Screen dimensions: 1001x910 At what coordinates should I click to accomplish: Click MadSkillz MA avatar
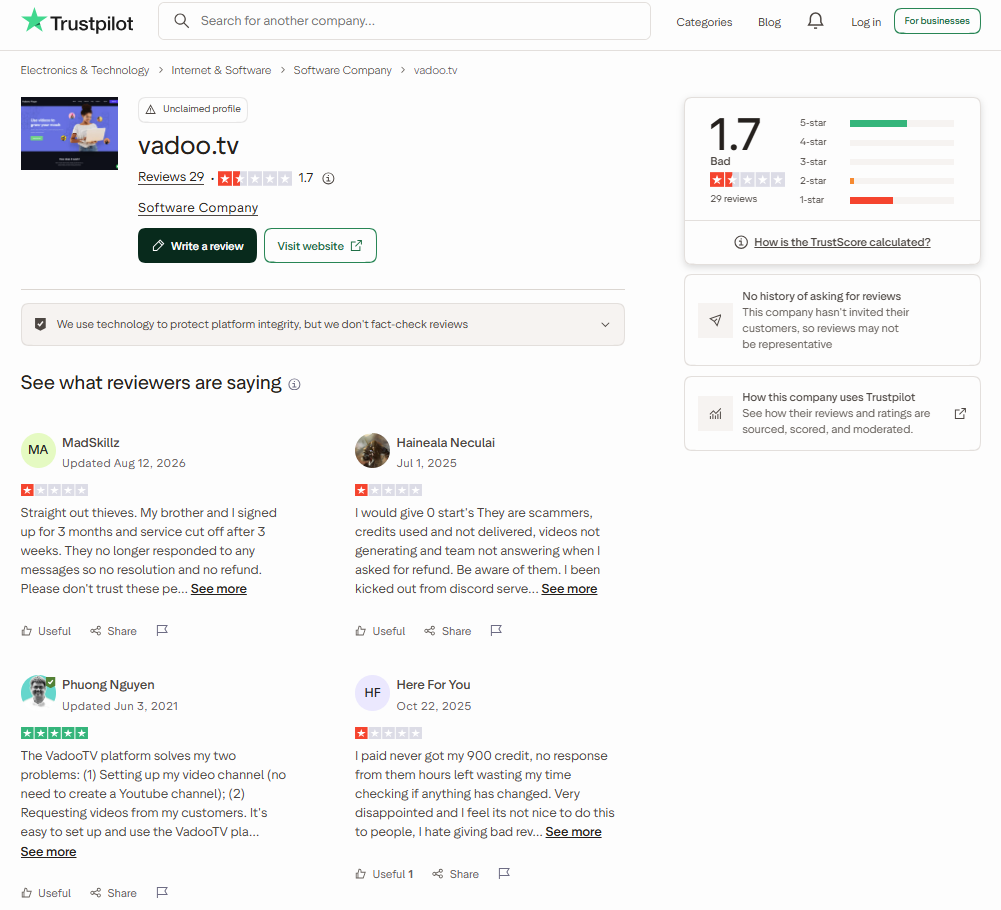(38, 450)
